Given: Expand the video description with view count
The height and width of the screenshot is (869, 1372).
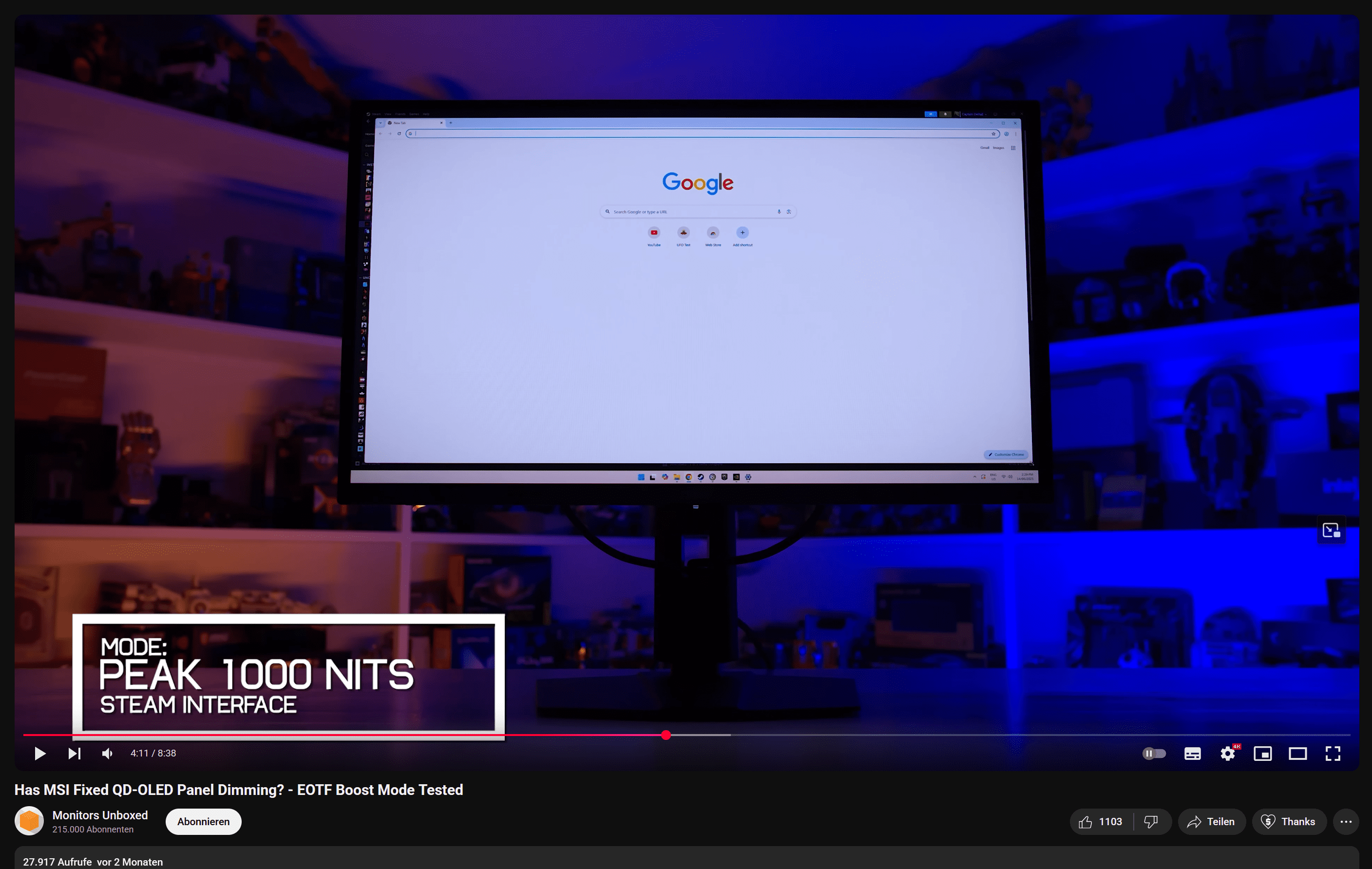Looking at the screenshot, I should [93, 862].
